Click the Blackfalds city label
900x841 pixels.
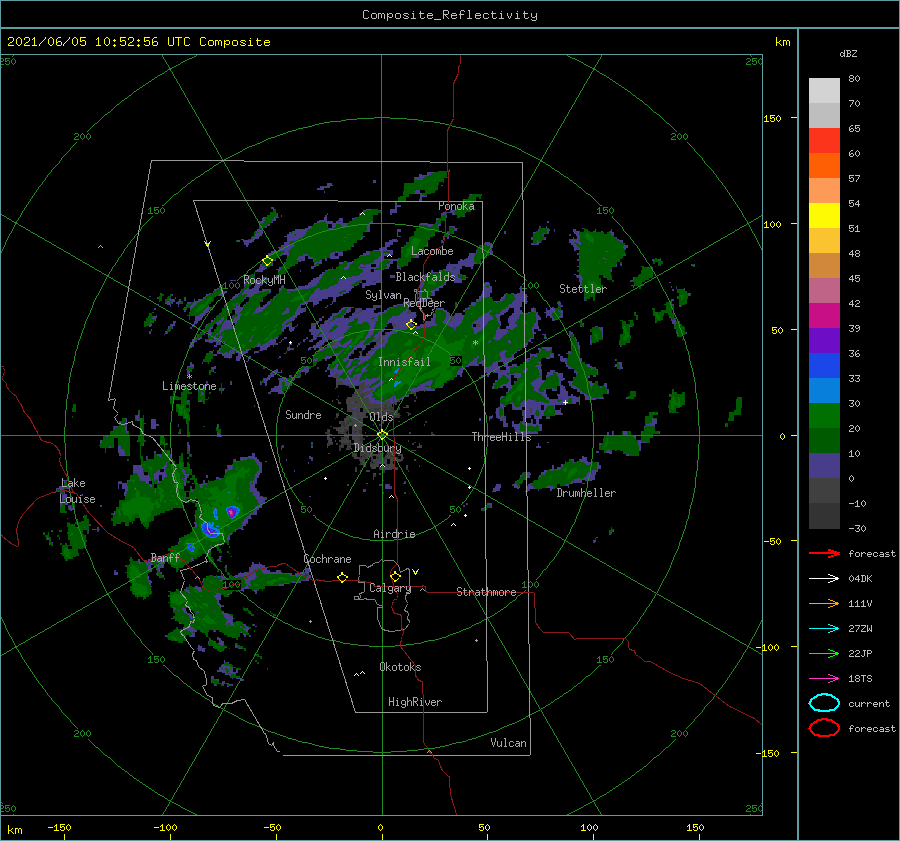[x=425, y=277]
